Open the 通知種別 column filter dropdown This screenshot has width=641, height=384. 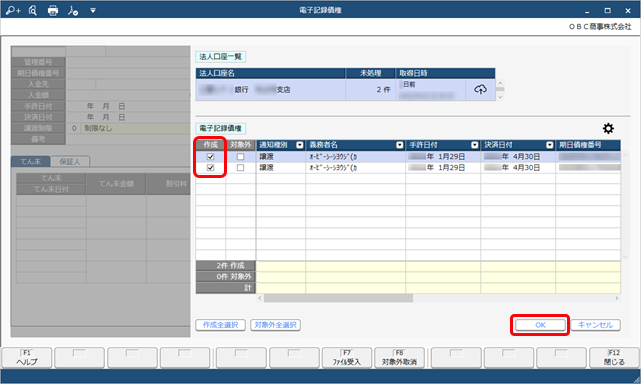coord(300,145)
